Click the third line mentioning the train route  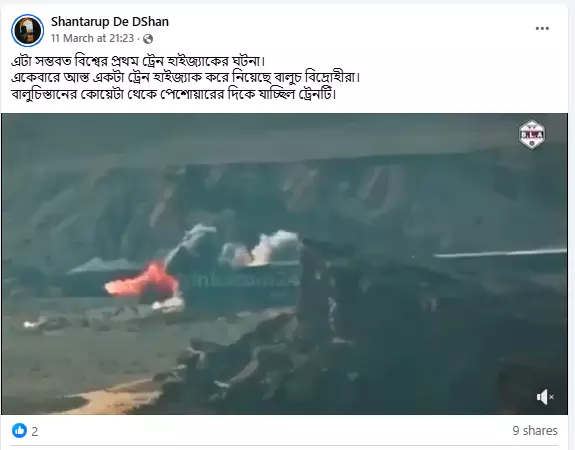[174, 94]
